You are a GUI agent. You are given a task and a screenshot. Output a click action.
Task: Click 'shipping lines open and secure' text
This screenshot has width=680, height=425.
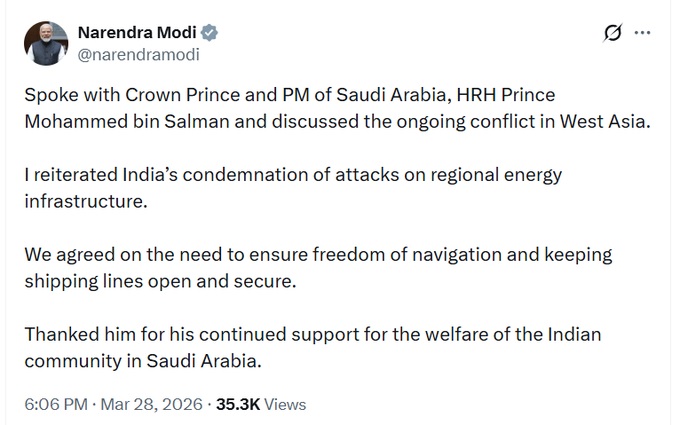160,280
